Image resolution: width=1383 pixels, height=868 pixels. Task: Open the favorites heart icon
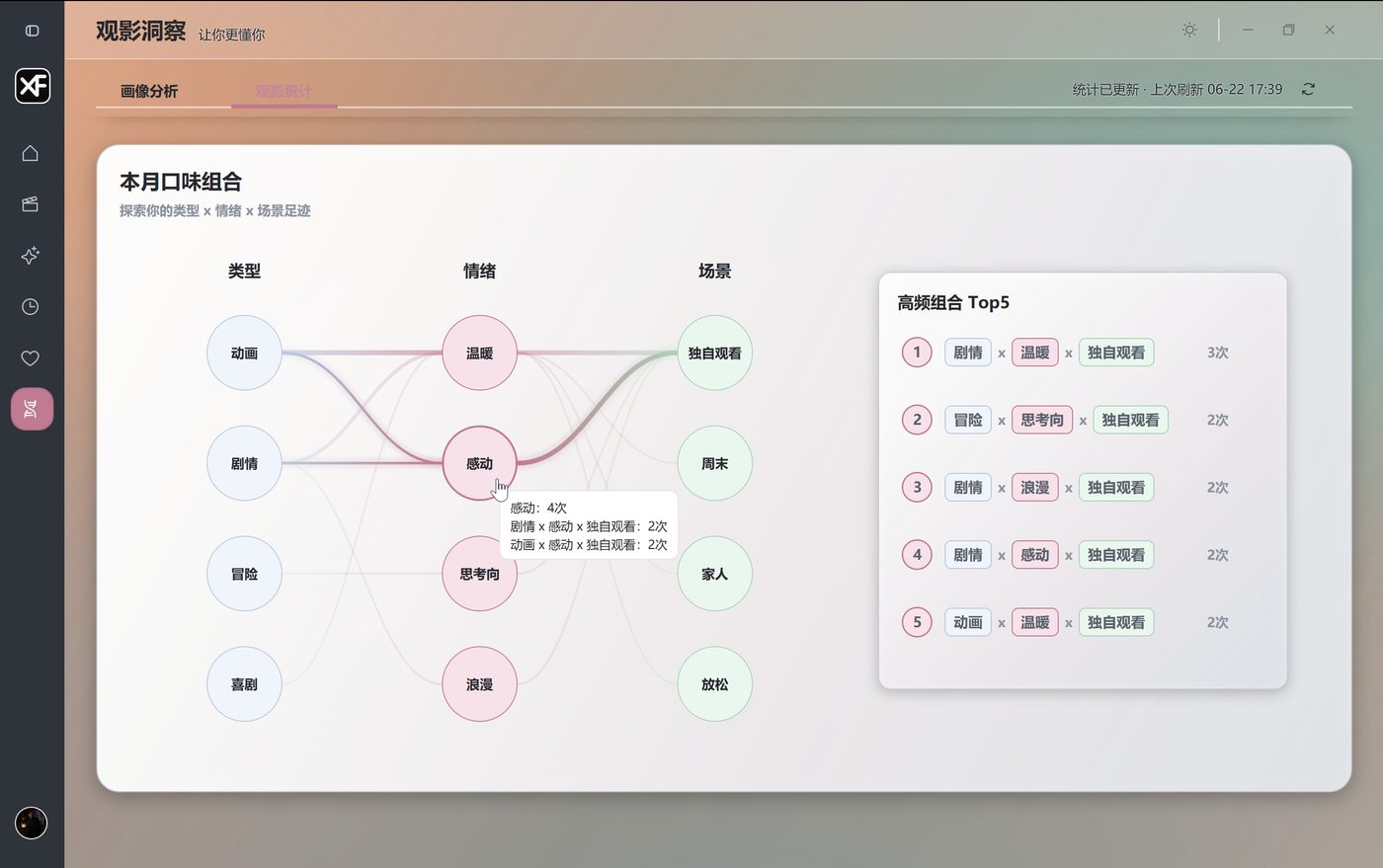(x=31, y=358)
